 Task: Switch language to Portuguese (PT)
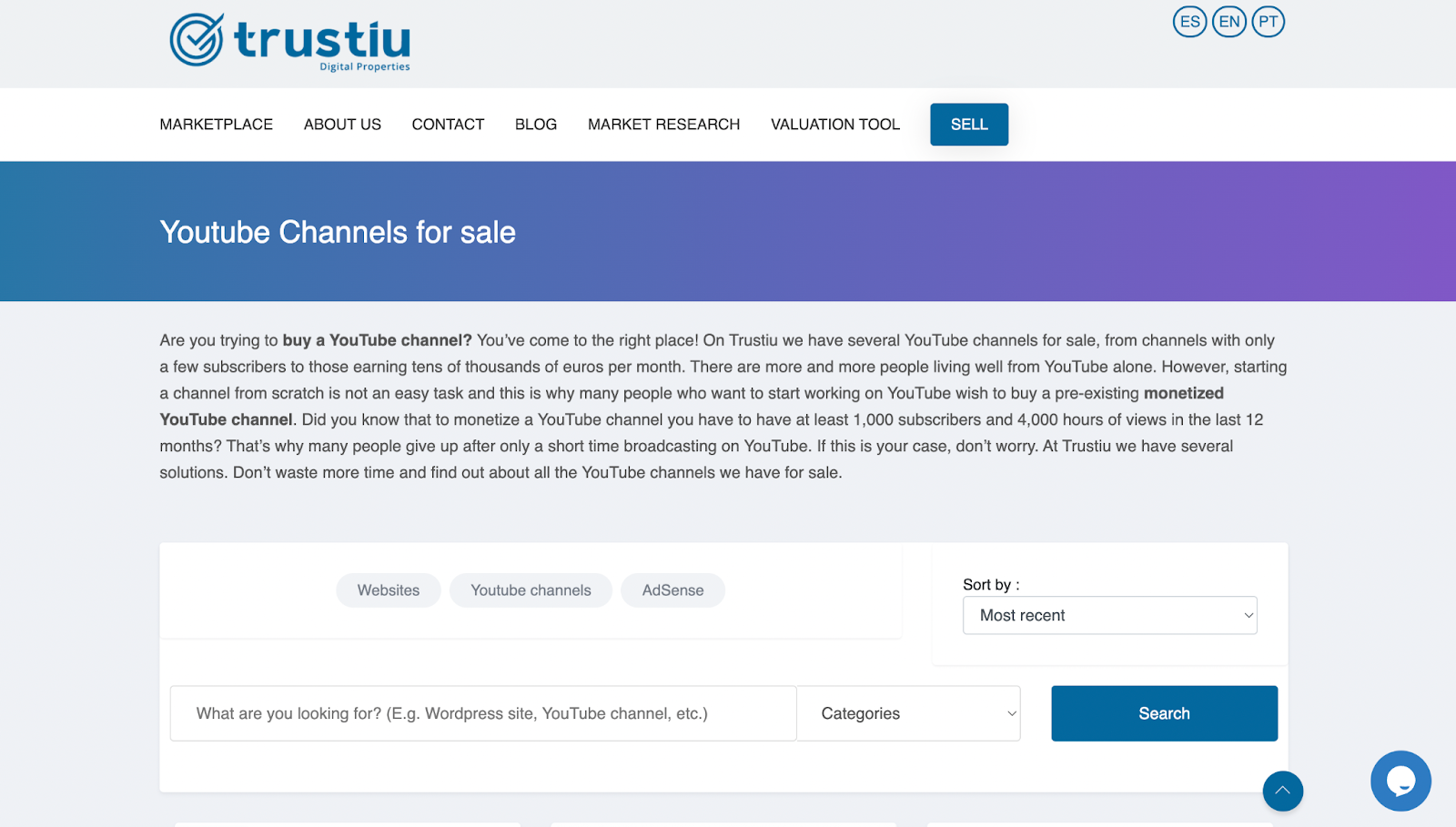point(1269,22)
